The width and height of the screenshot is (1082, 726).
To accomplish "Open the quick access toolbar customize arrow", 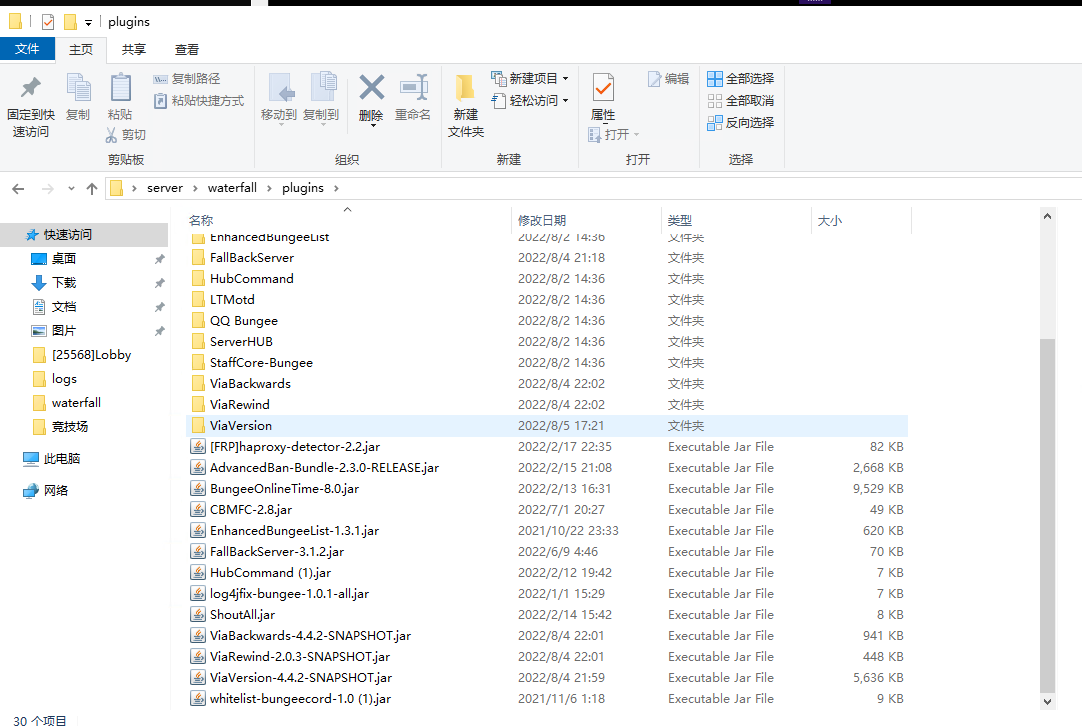I will point(88,23).
